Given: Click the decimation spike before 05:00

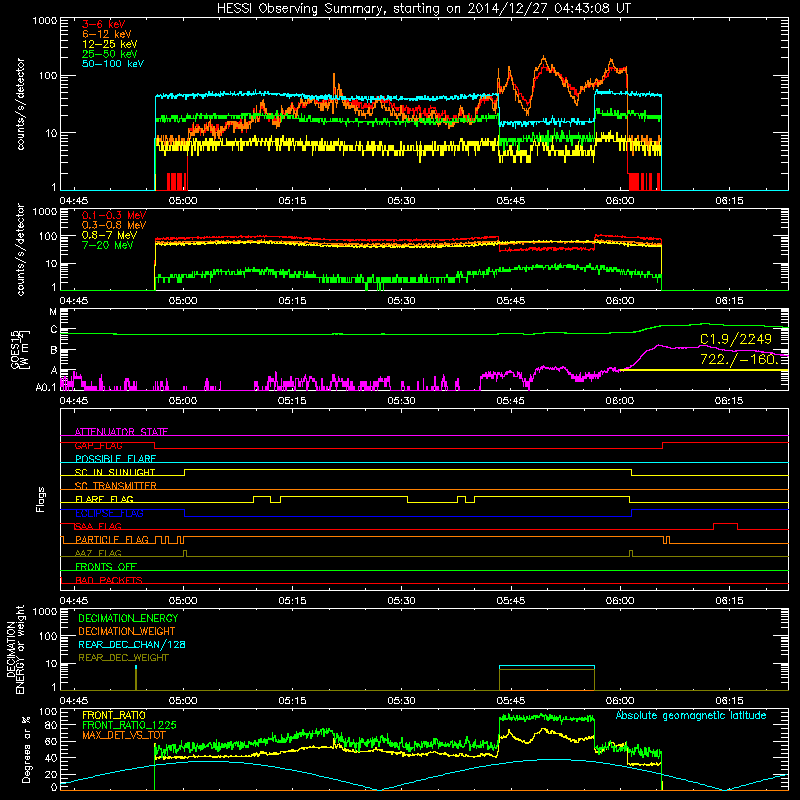Looking at the screenshot, I should pos(136,678).
